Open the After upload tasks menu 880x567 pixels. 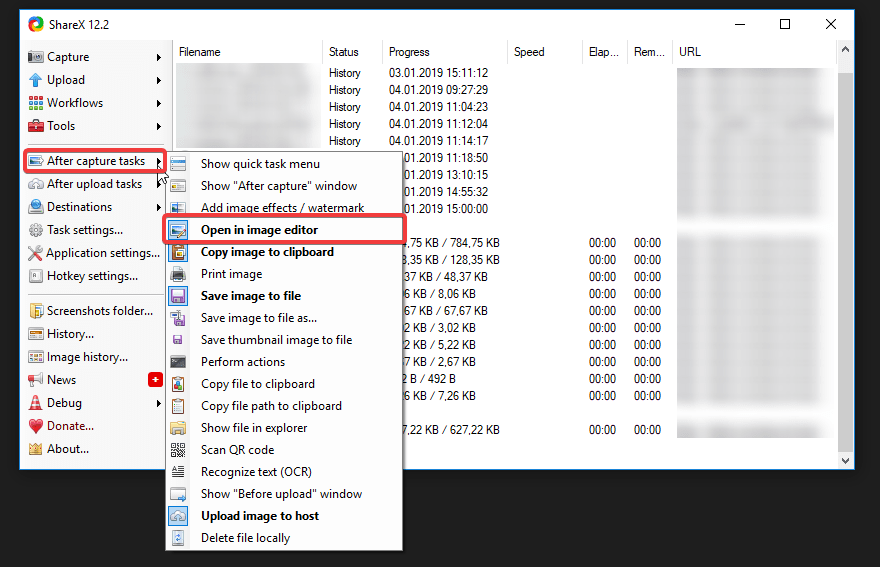pos(95,184)
